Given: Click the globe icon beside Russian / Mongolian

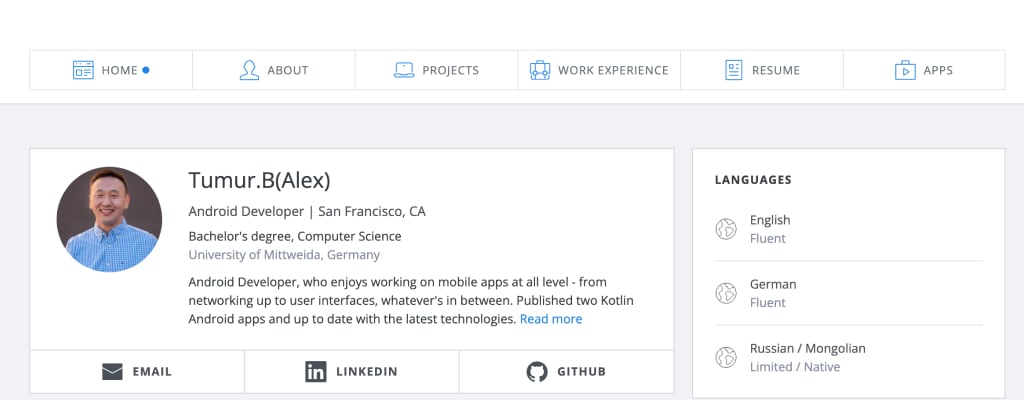Looking at the screenshot, I should point(726,357).
